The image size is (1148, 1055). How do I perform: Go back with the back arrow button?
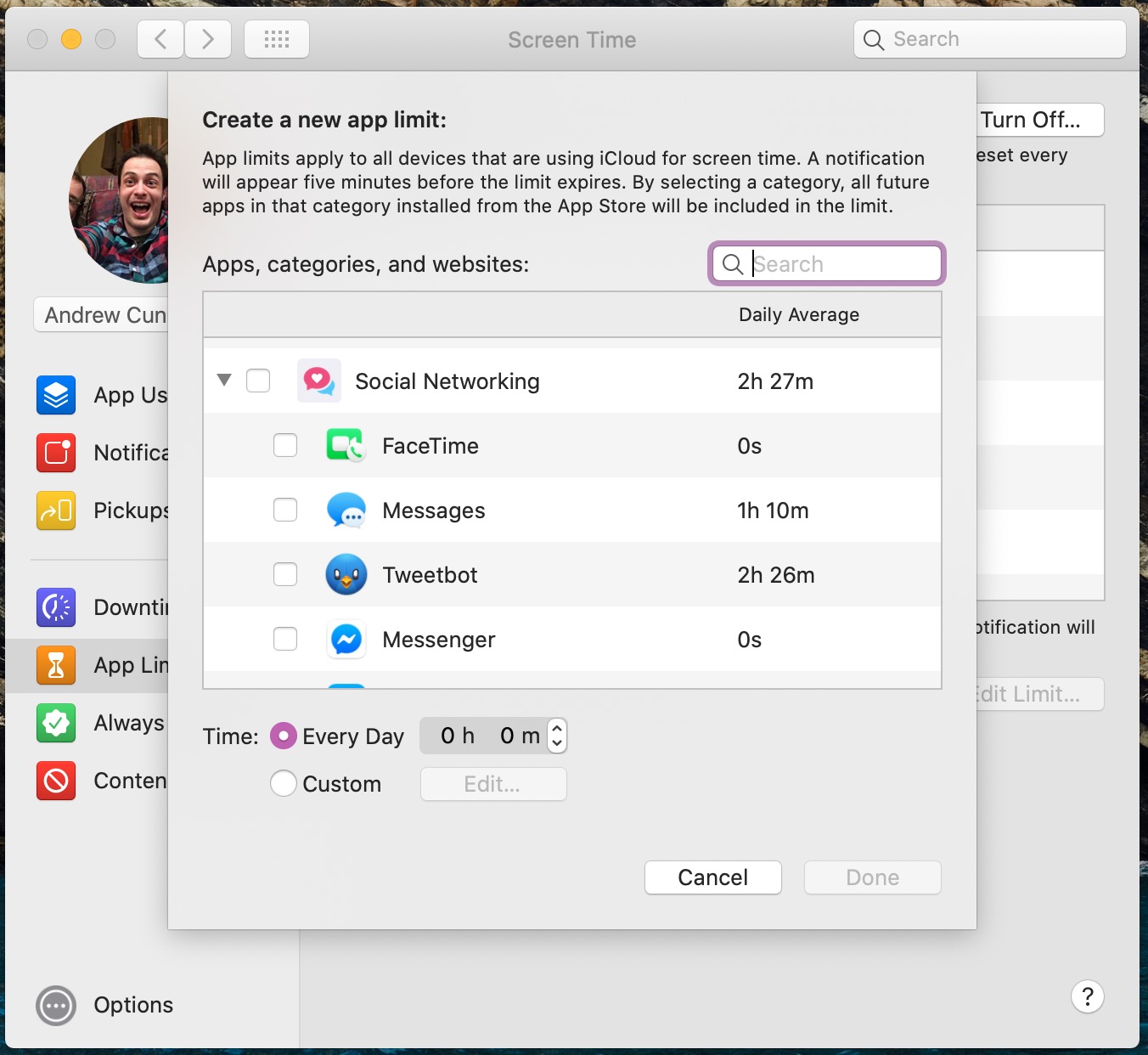pyautogui.click(x=160, y=40)
